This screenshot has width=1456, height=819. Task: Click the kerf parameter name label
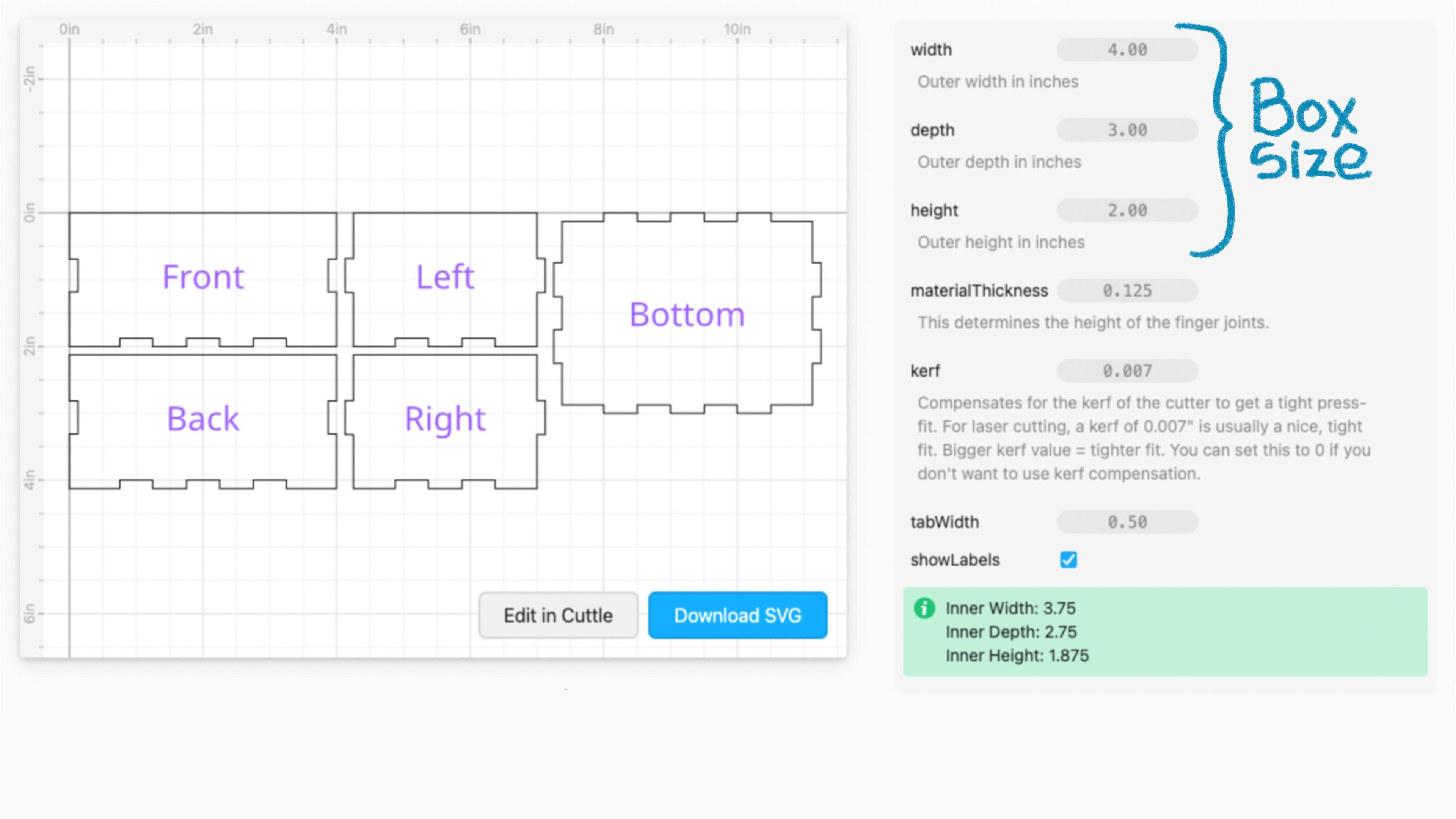point(925,371)
